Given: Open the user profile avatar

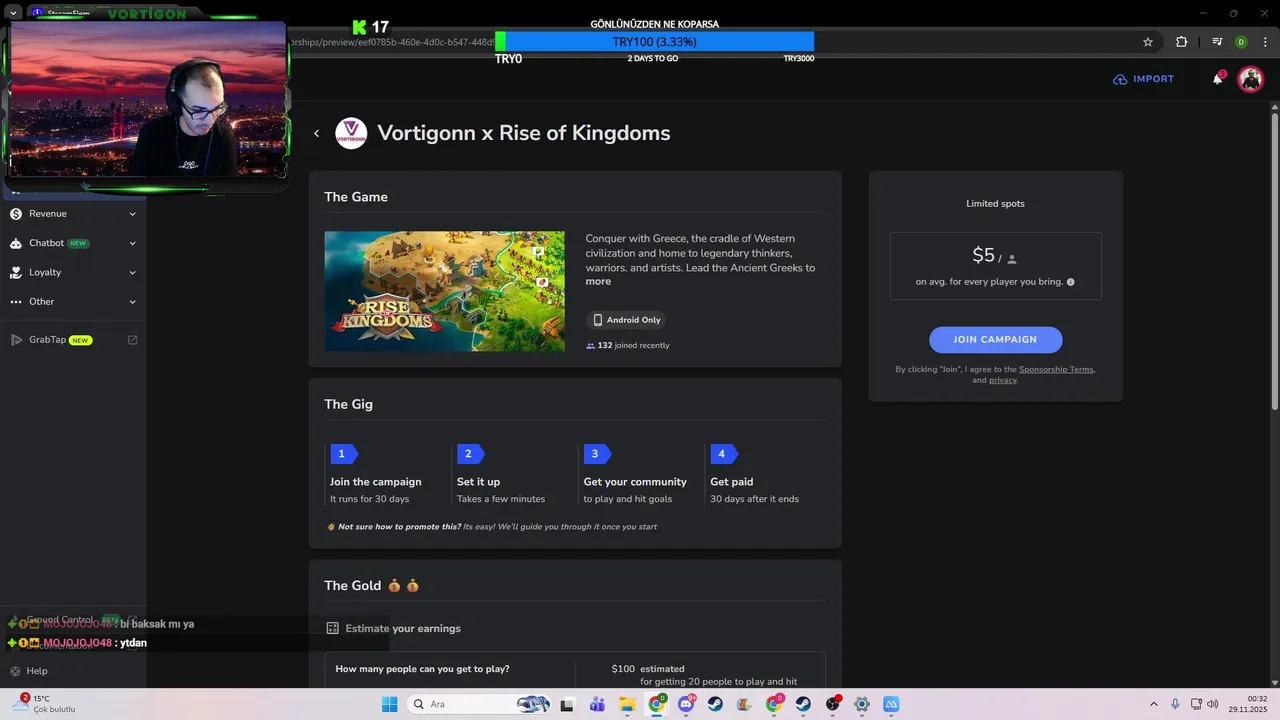Looking at the screenshot, I should 1250,79.
